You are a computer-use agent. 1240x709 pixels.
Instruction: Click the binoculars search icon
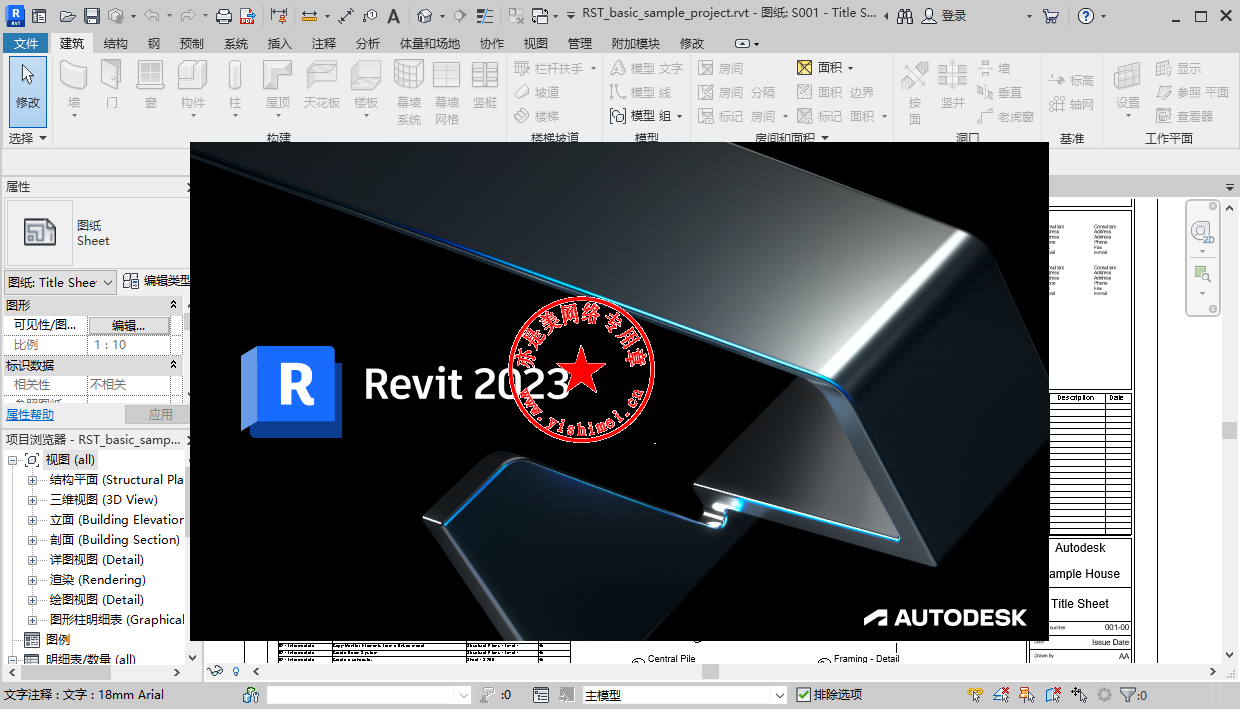point(905,16)
